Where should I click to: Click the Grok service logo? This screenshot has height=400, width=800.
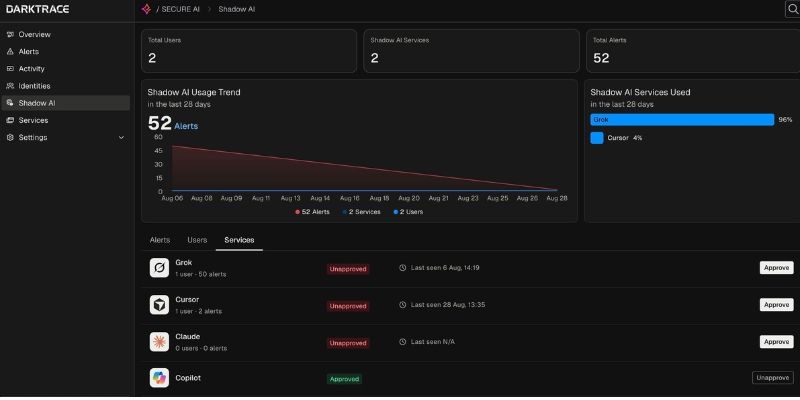click(159, 268)
